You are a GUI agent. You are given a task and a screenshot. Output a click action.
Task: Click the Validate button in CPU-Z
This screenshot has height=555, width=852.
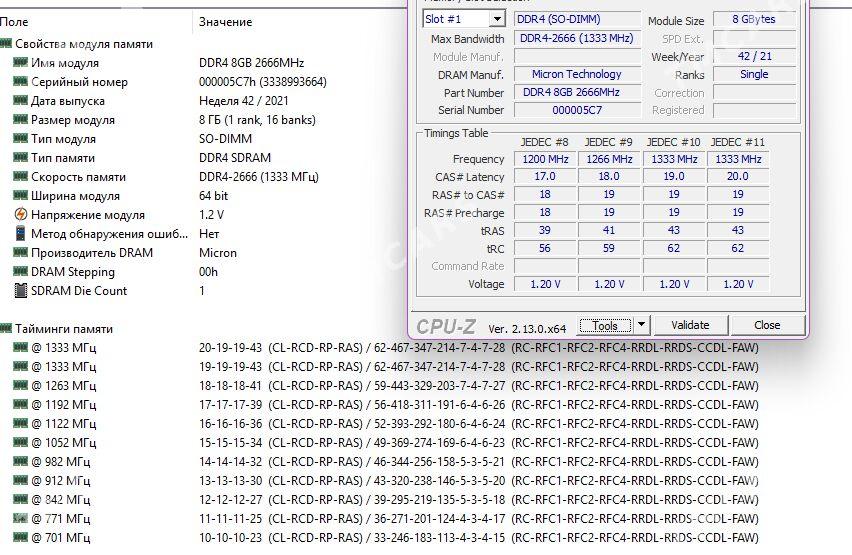[x=690, y=325]
